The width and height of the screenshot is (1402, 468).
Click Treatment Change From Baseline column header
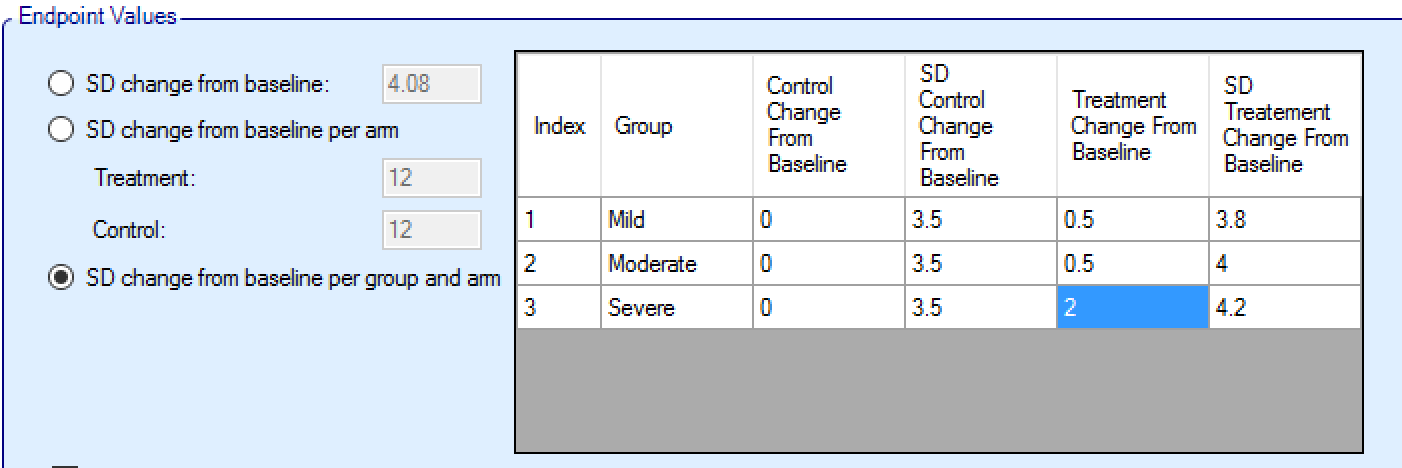(1132, 126)
